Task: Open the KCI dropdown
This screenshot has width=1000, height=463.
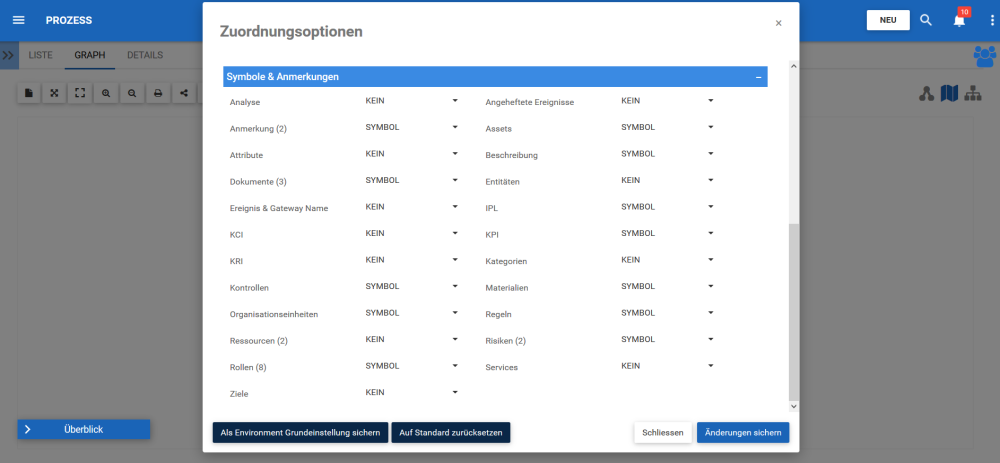Action: 411,233
